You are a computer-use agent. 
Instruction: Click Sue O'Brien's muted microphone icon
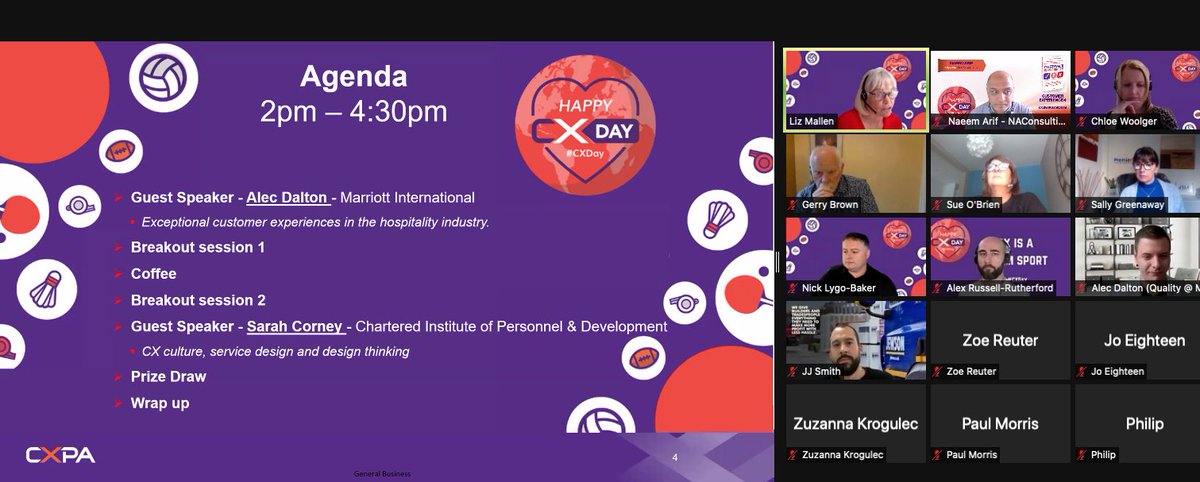(937, 205)
